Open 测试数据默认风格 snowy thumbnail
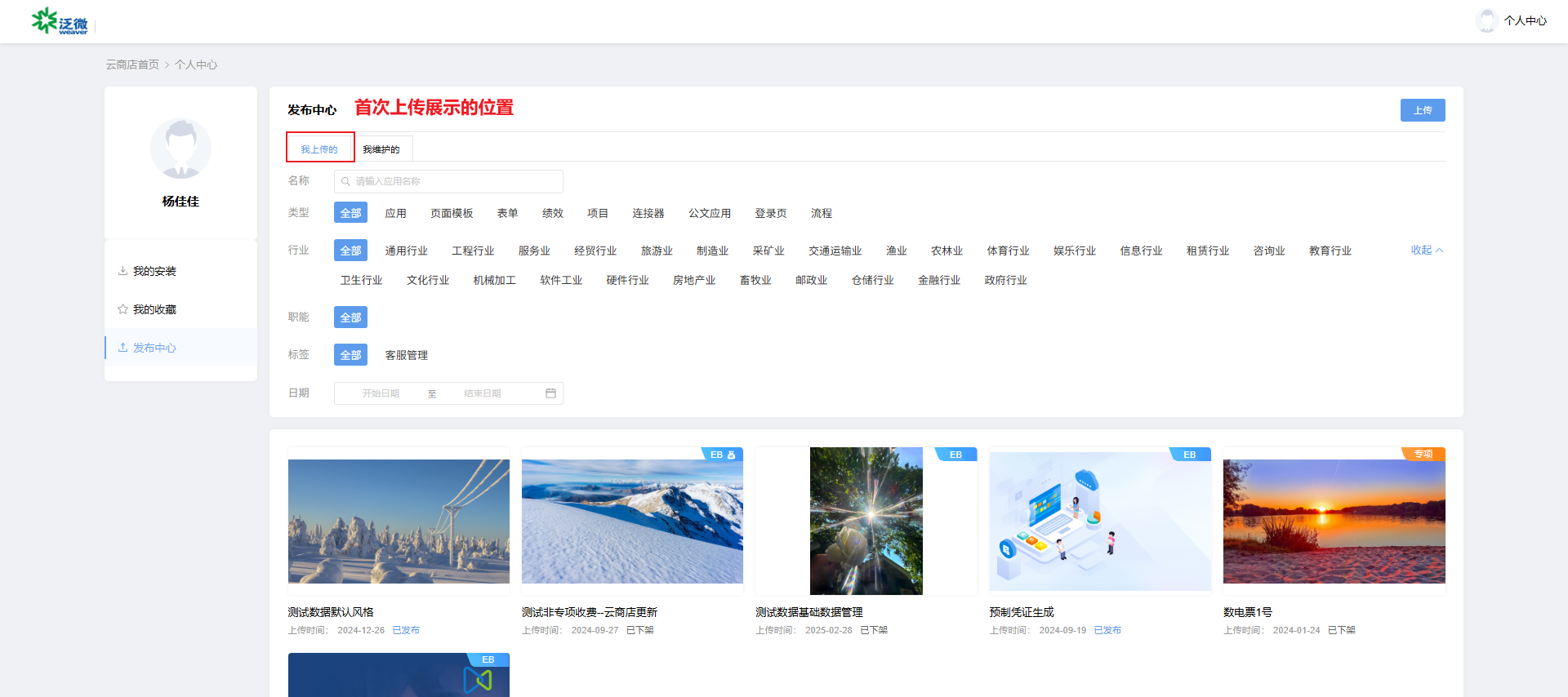The image size is (1568, 697). [x=399, y=522]
